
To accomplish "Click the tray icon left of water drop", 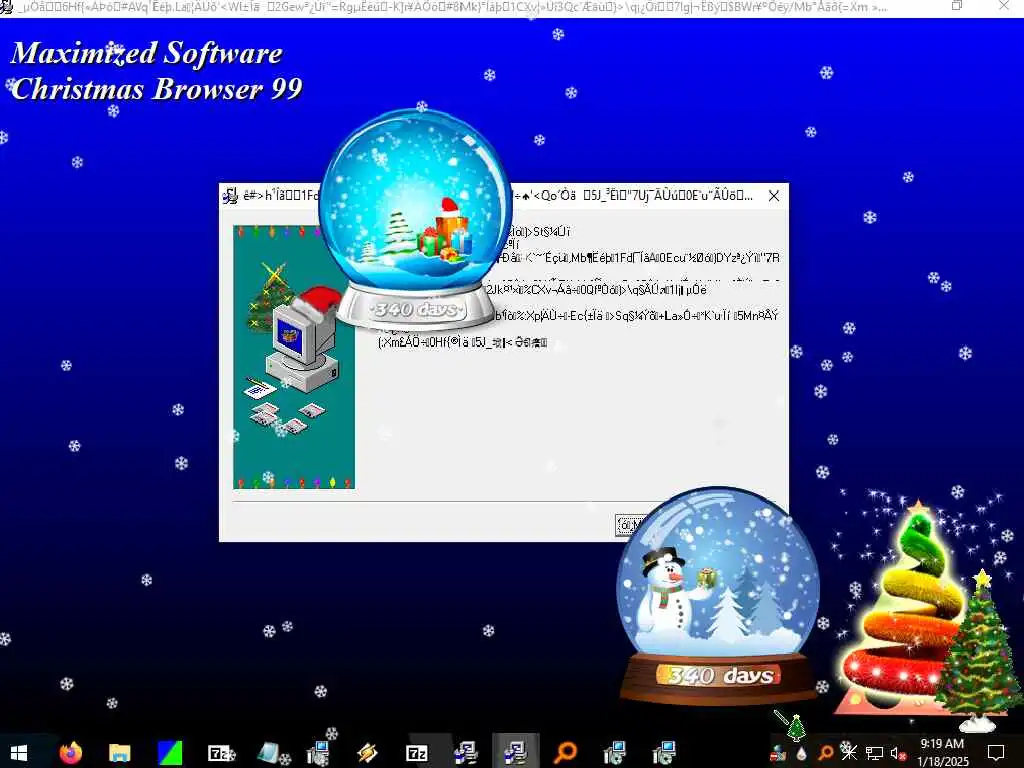I will tap(778, 753).
